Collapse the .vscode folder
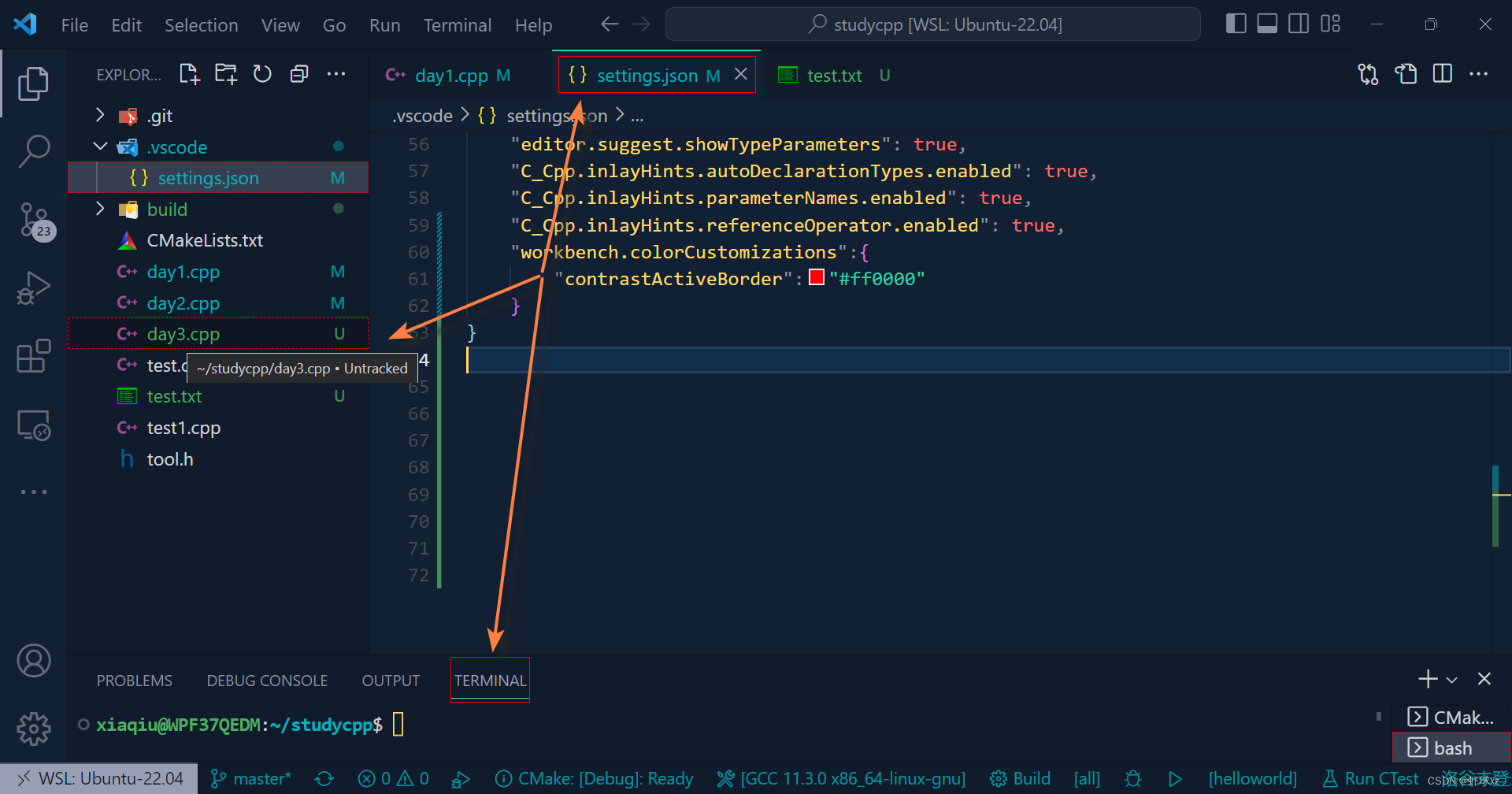This screenshot has width=1512, height=794. point(100,147)
